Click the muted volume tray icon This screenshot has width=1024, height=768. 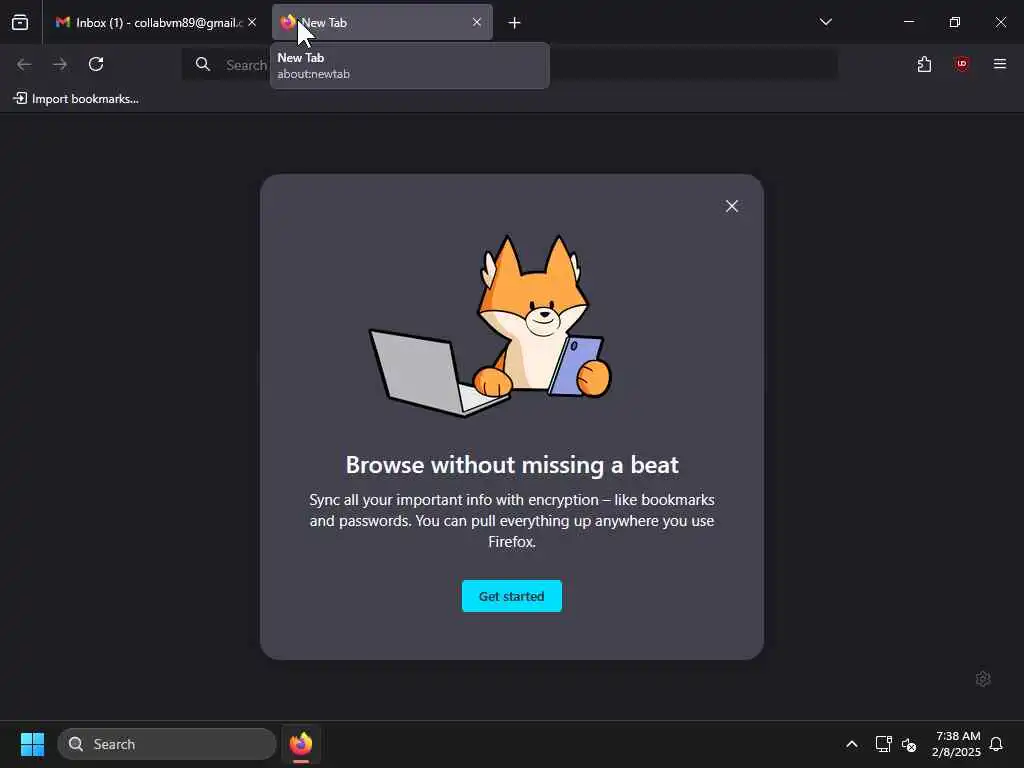[x=908, y=744]
